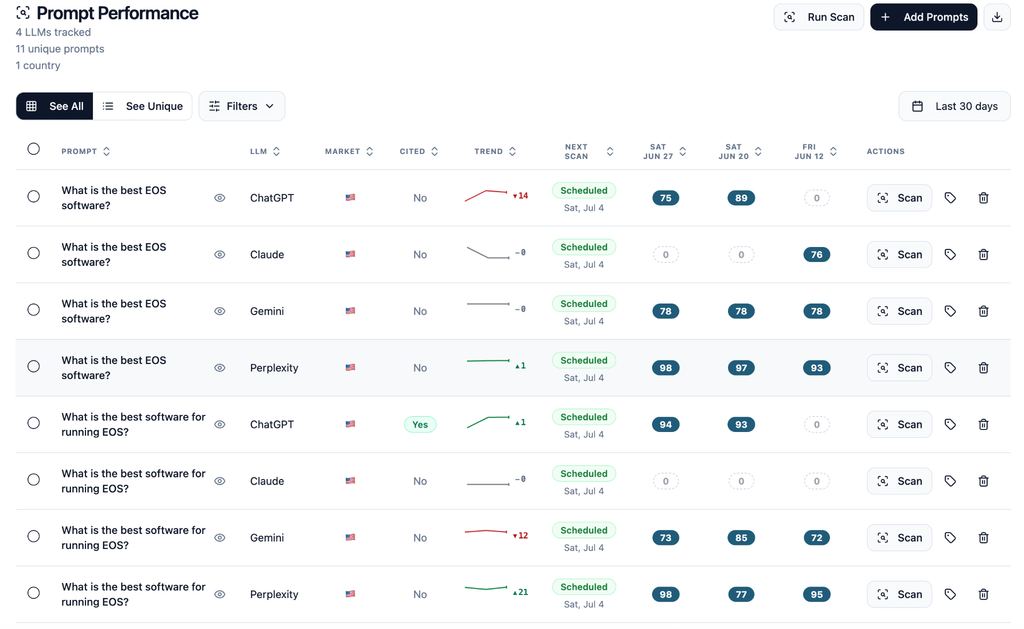1024x629 pixels.
Task: Sort by PROMPT column
Action: tap(86, 152)
